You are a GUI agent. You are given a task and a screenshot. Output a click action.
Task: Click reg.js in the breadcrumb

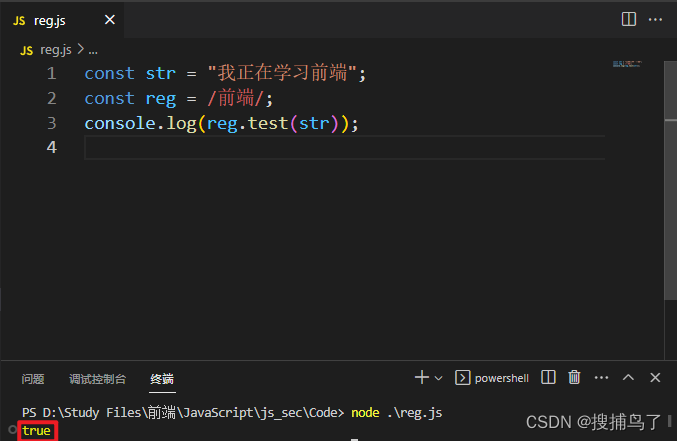(x=56, y=50)
